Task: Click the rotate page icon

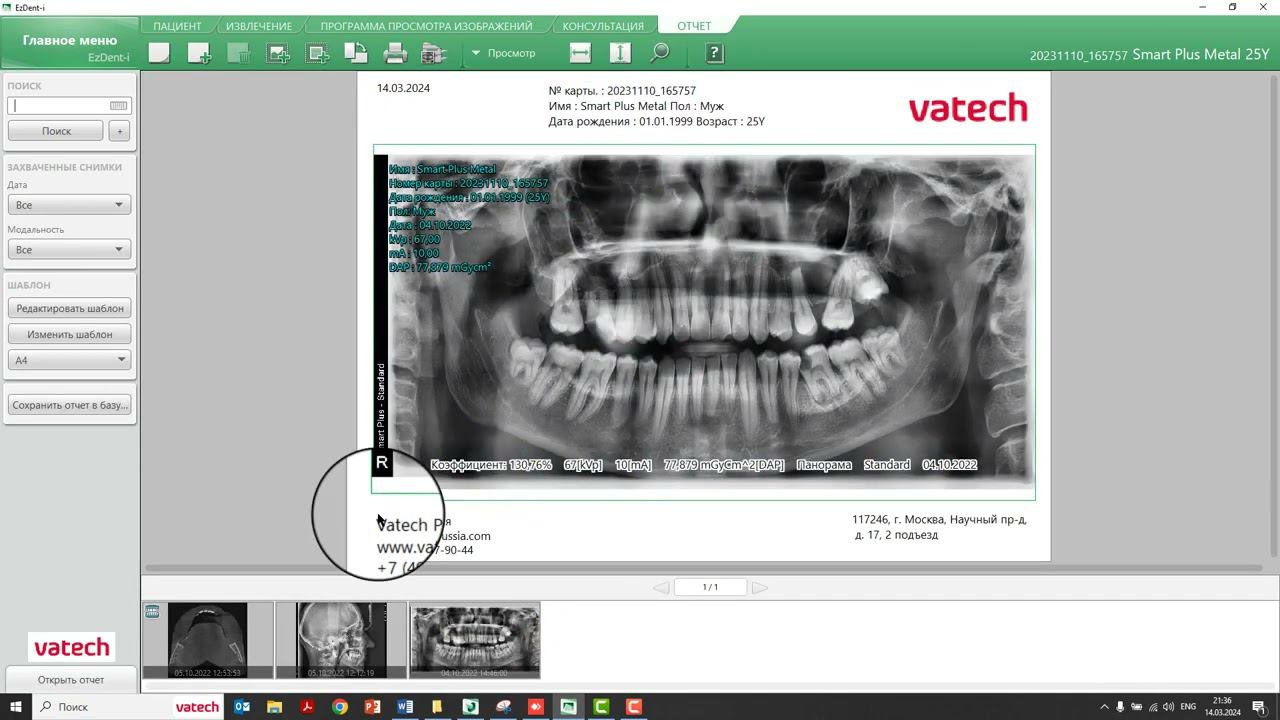Action: [356, 53]
